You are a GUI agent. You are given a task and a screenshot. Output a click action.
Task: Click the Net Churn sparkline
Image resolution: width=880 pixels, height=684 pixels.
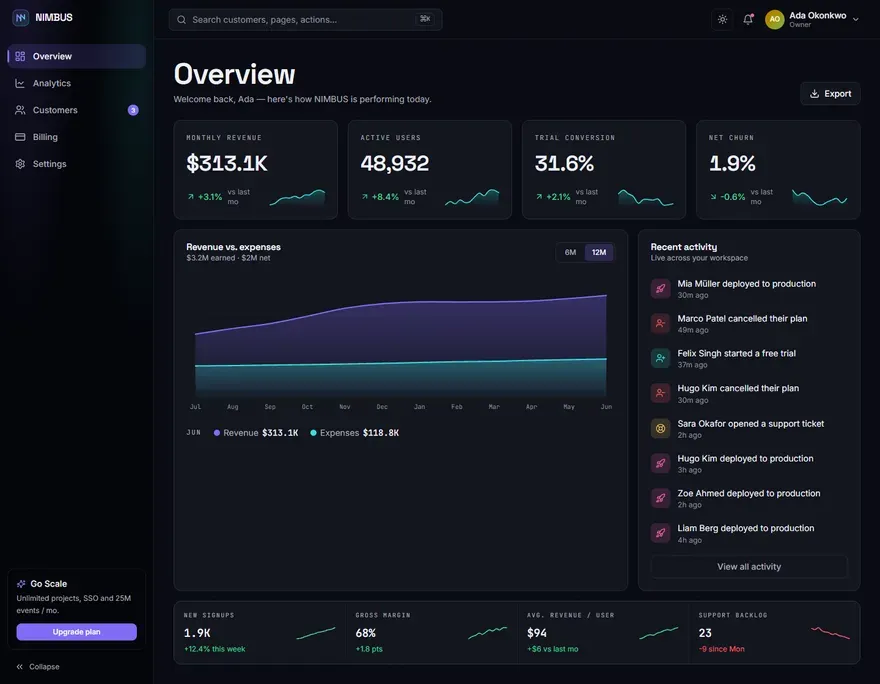[x=819, y=198]
